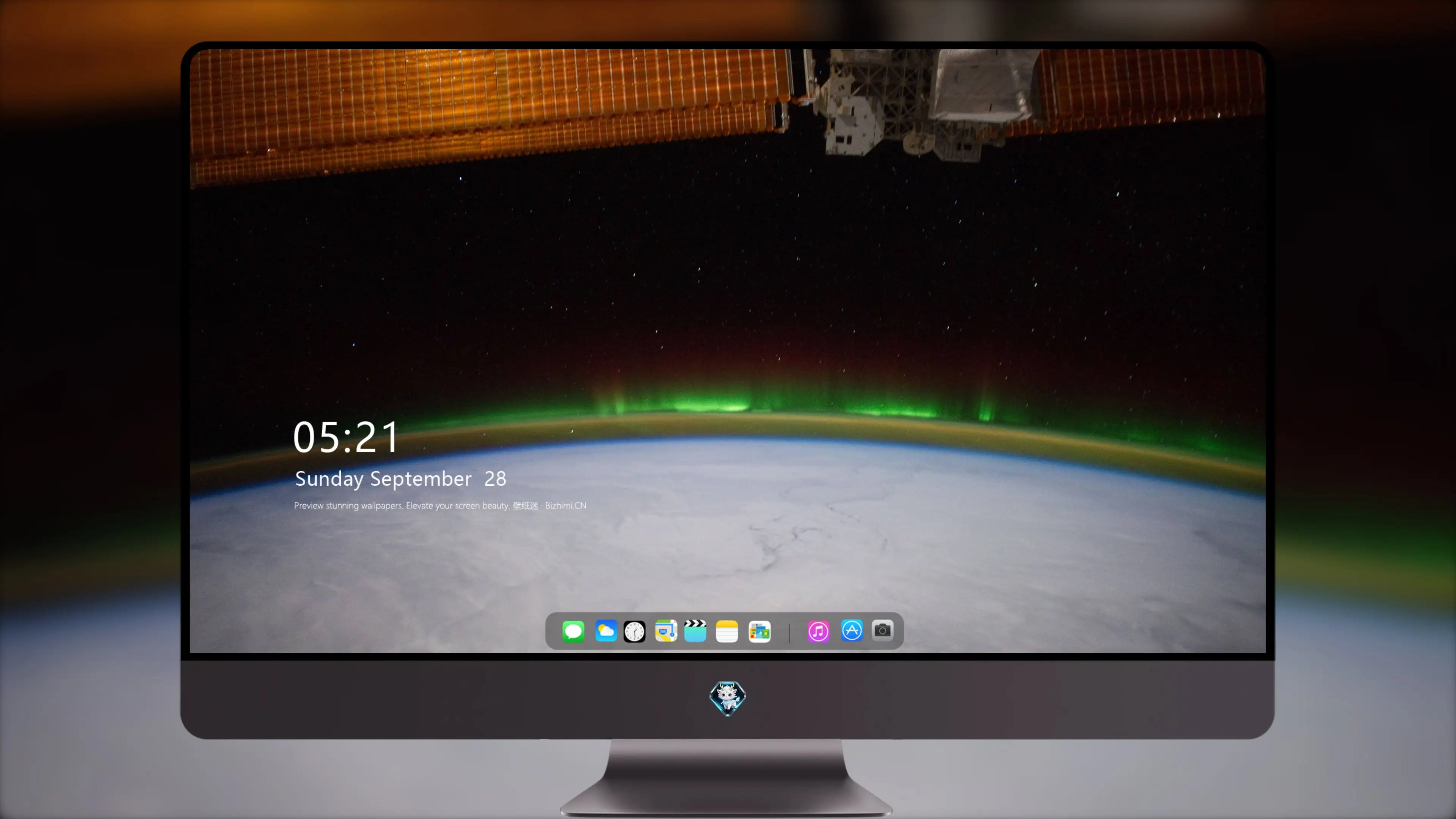This screenshot has height=819, width=1456.
Task: Launch the Maps app from the dock
Action: point(666,631)
